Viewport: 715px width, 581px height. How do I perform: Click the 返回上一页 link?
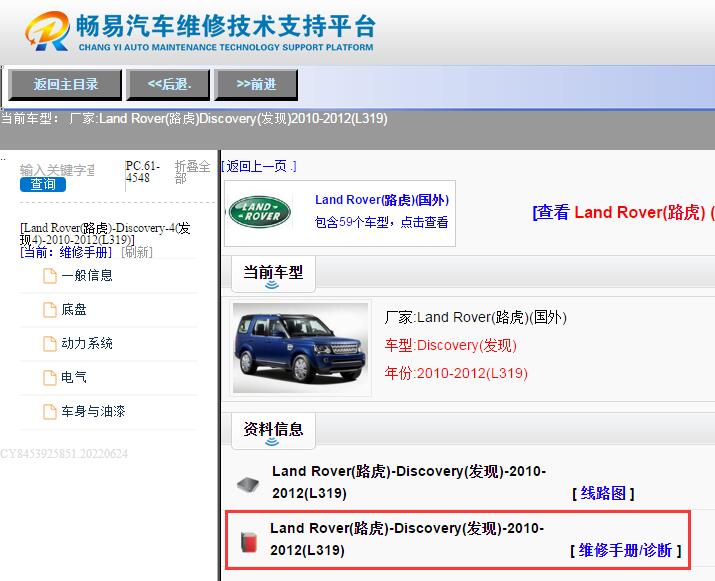point(259,166)
